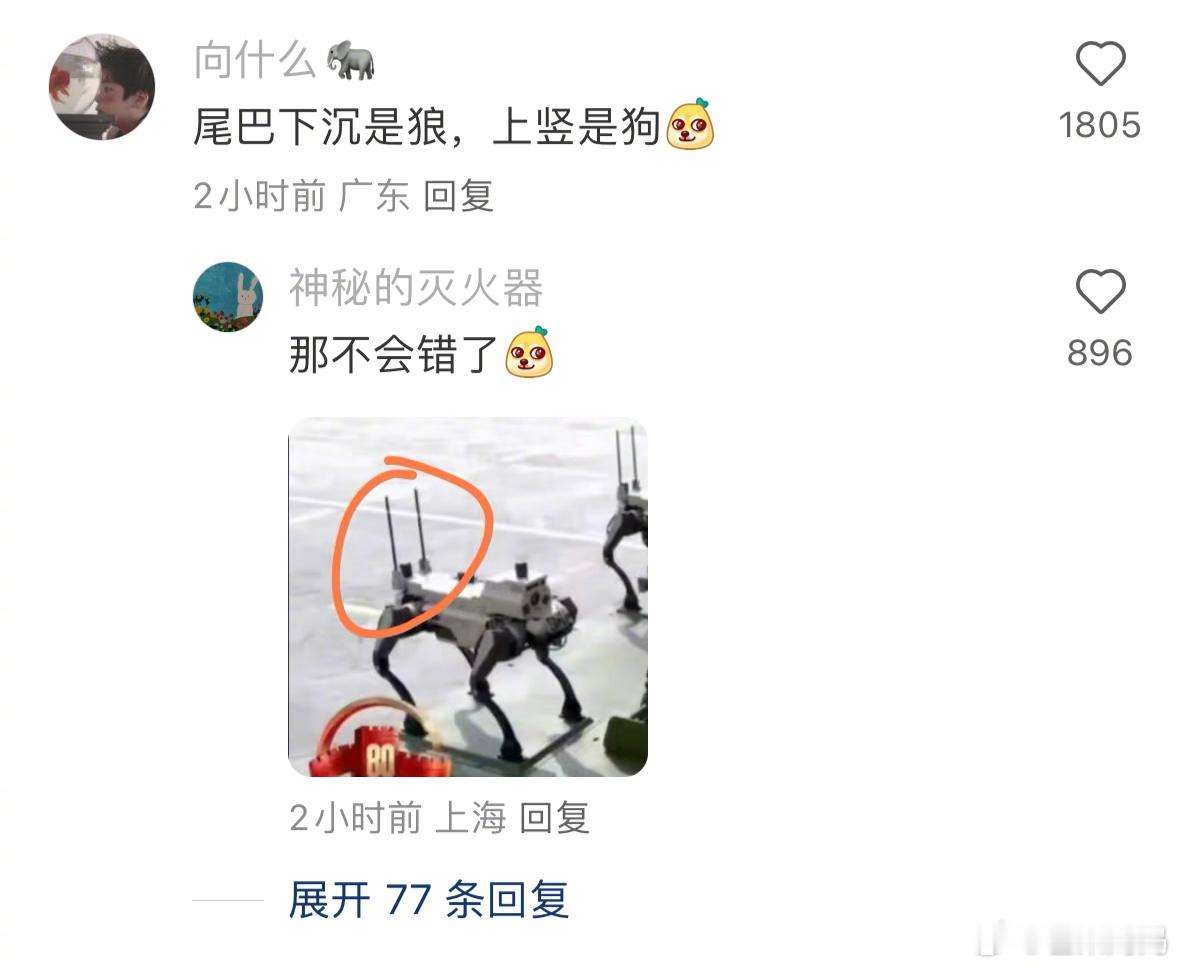1179x968 pixels.
Task: Open the top commenter's goldfish avatar
Action: click(102, 87)
